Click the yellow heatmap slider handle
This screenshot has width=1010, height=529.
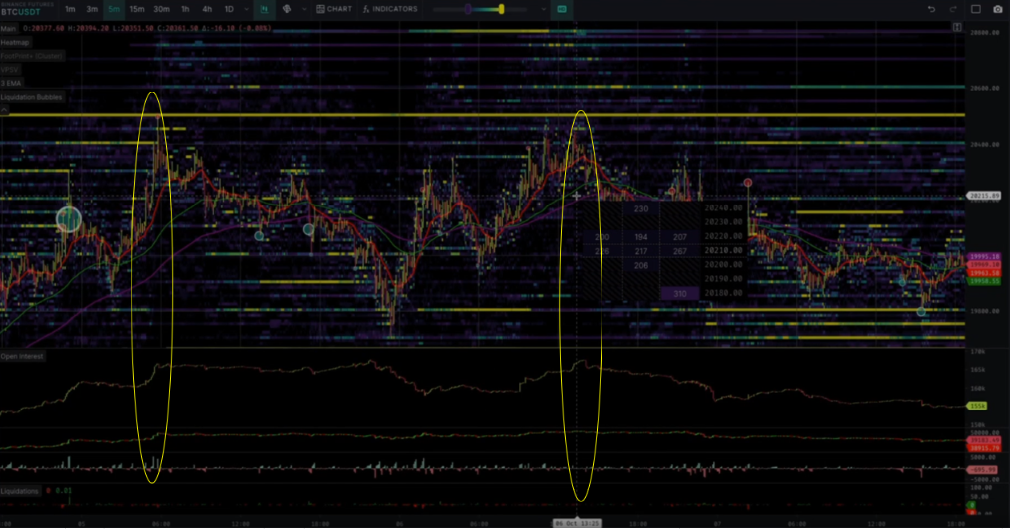click(501, 9)
